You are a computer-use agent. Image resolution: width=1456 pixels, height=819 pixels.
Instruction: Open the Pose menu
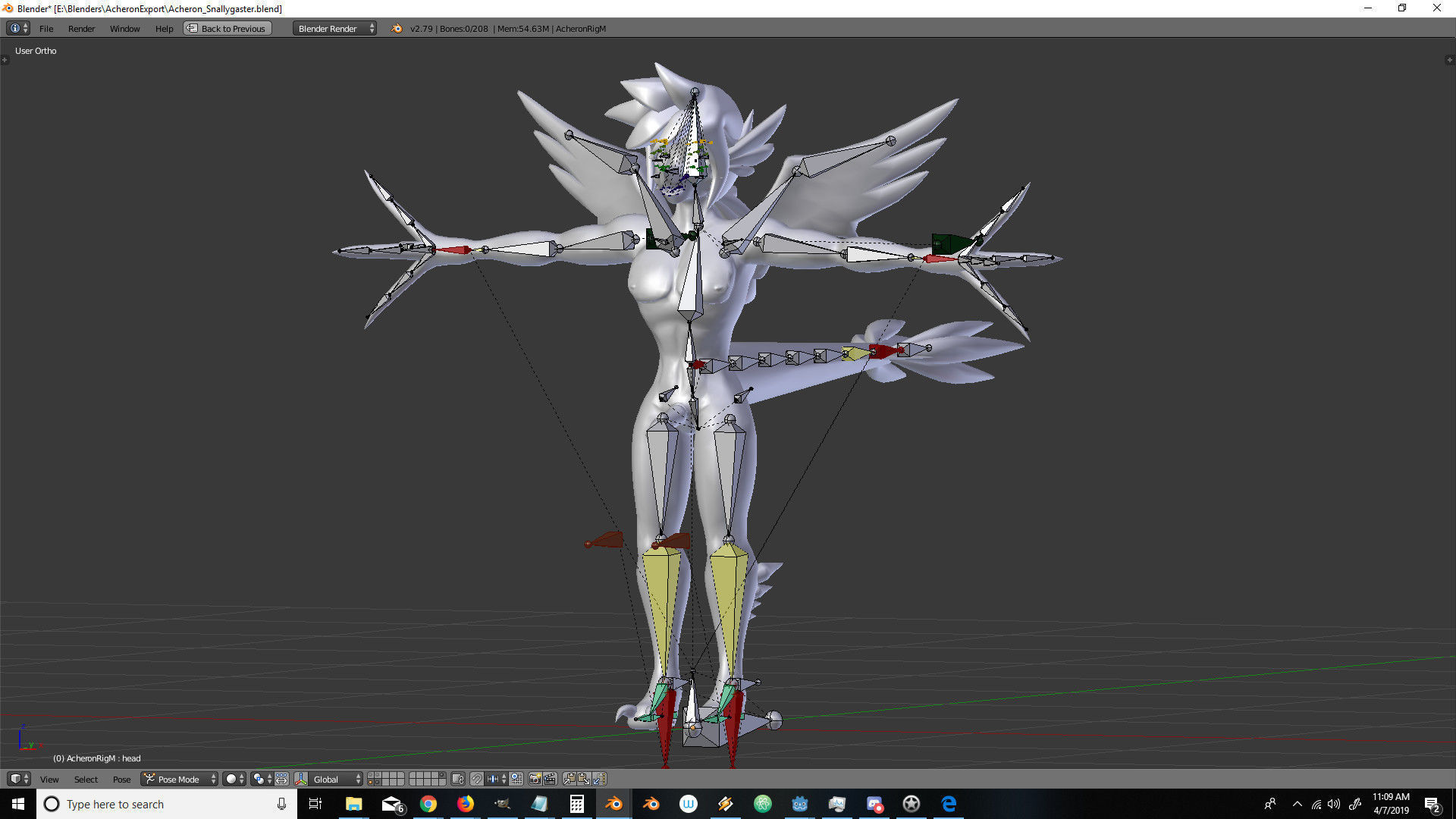click(121, 780)
